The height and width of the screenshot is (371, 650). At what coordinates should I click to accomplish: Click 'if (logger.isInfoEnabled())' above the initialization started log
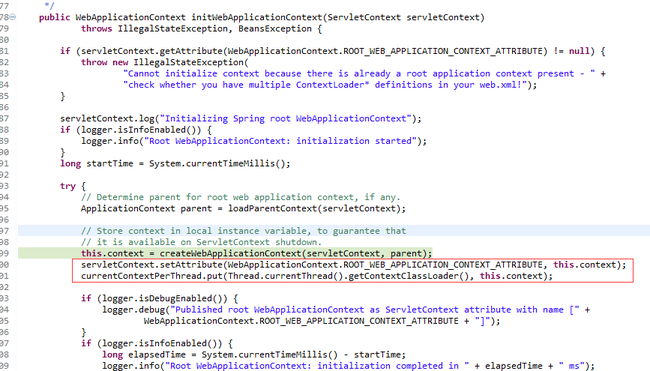(136, 130)
